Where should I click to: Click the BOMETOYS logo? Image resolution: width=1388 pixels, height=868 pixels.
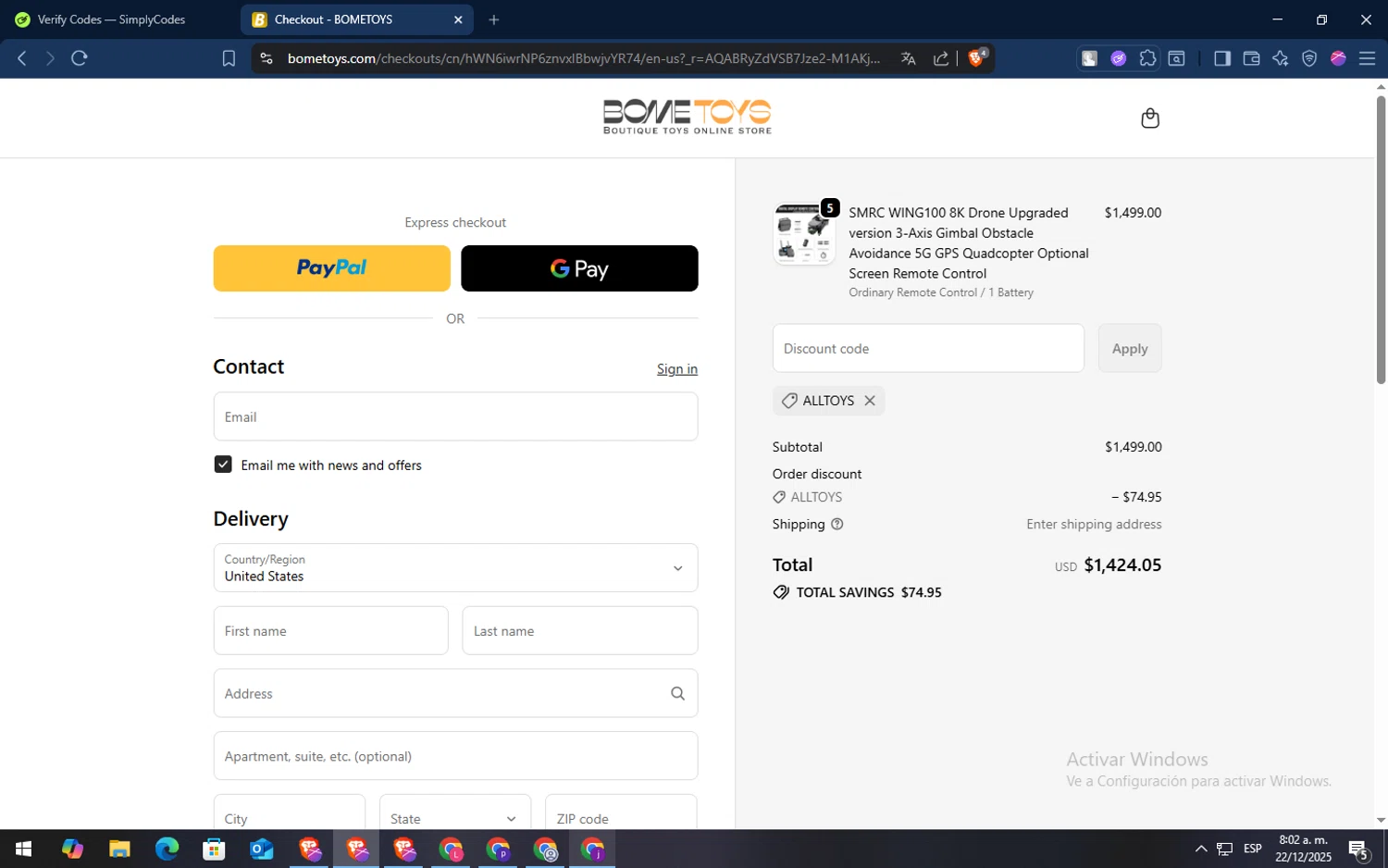coord(687,118)
